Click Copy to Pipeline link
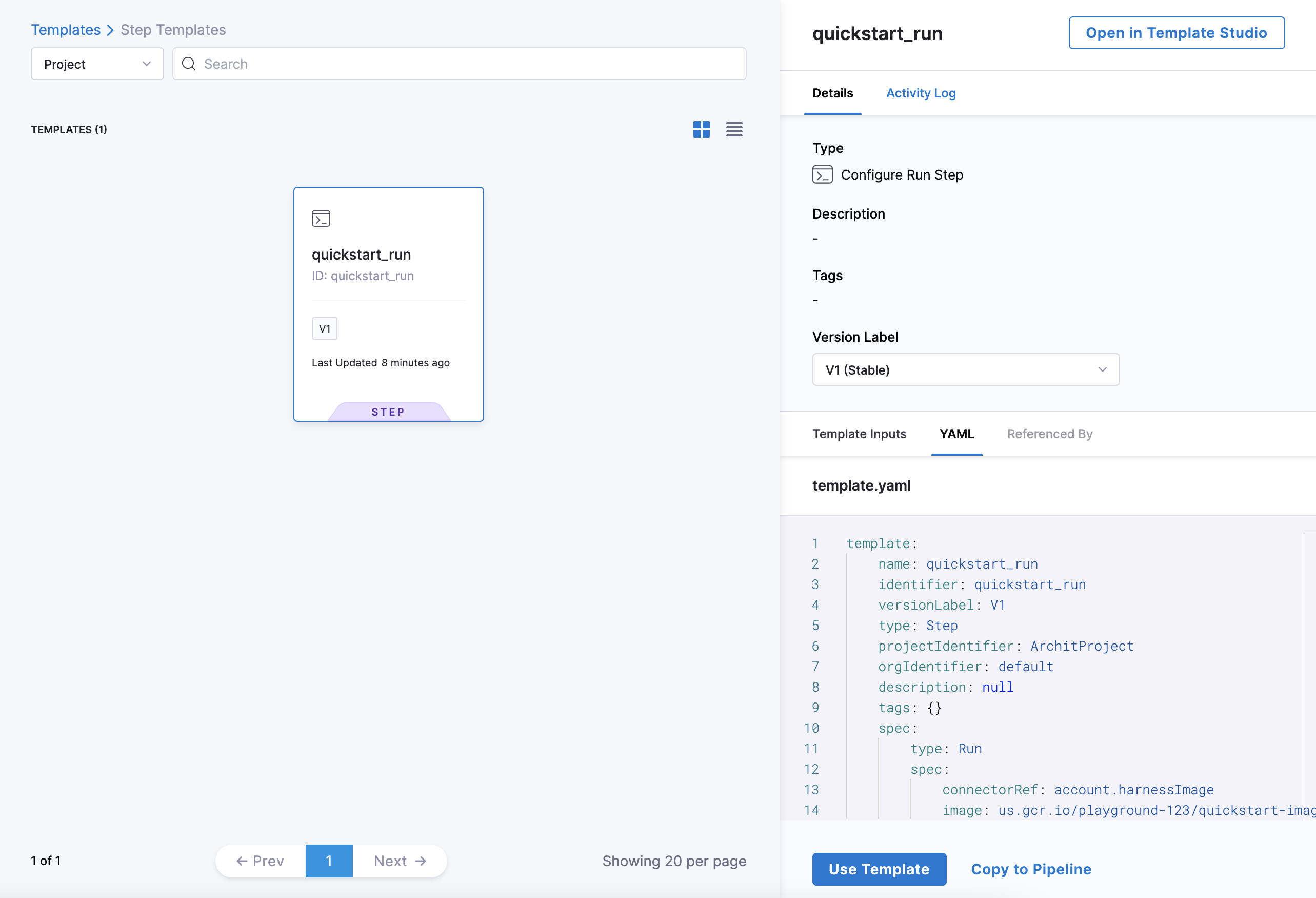 pos(1031,869)
